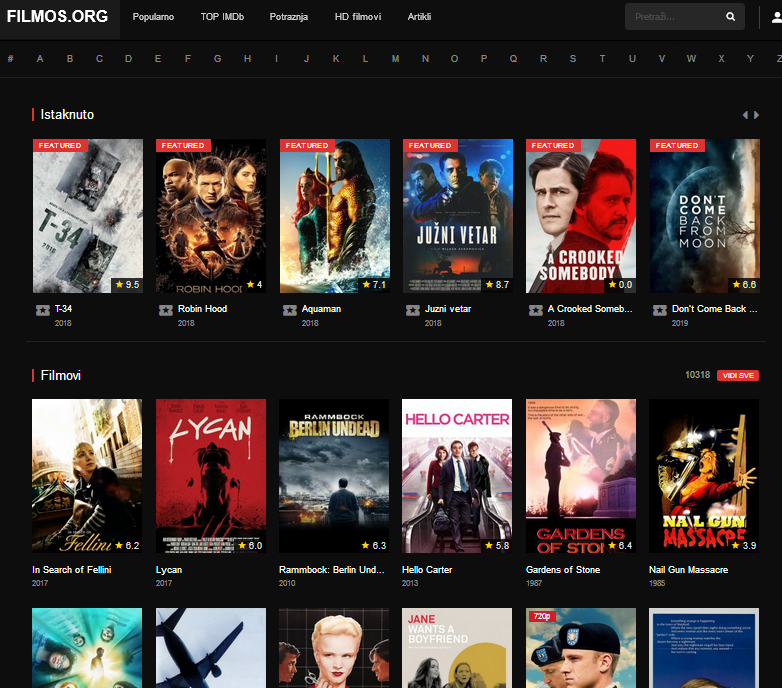Click the Rammbock: Berlin Und... title
Viewport: 782px width, 688px height.
pyautogui.click(x=332, y=569)
